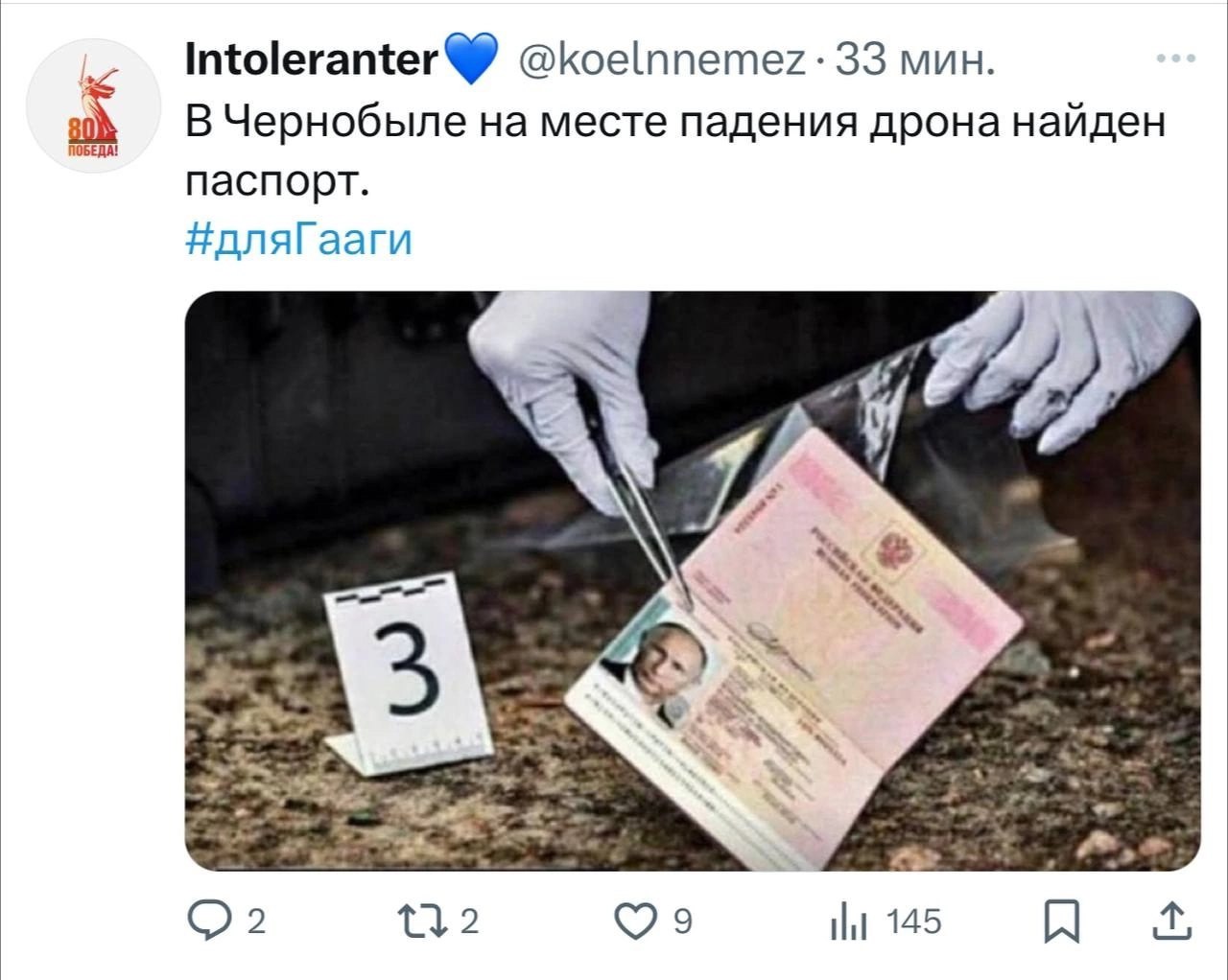
Task: Click the like count 9
Action: tap(682, 922)
